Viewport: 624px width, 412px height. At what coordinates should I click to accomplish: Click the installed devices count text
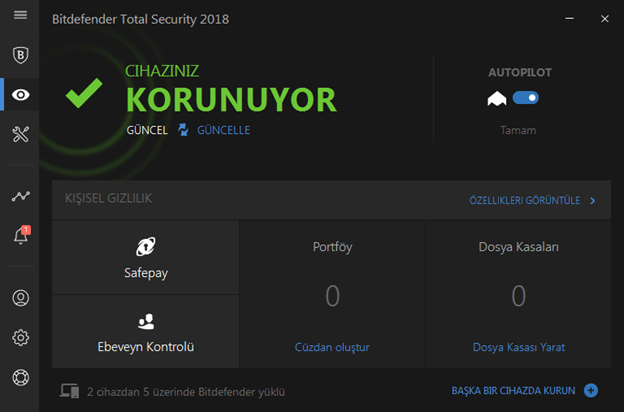point(186,392)
